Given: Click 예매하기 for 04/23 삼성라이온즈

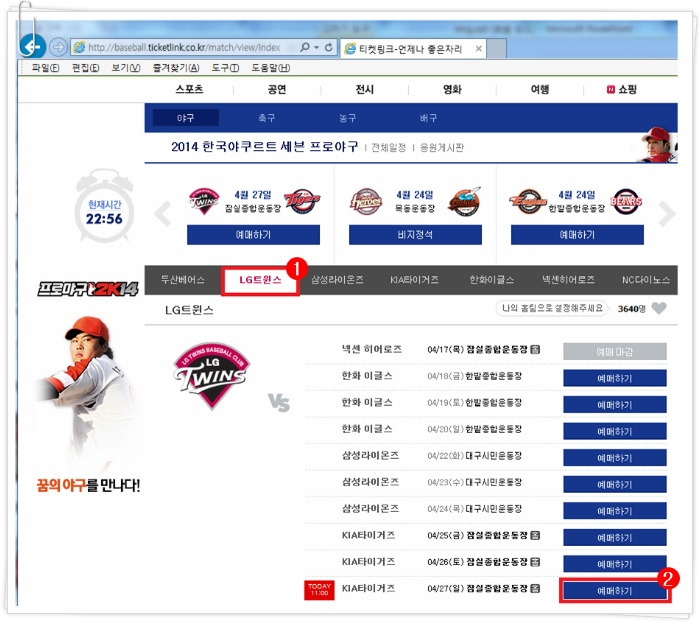Looking at the screenshot, I should tap(615, 484).
